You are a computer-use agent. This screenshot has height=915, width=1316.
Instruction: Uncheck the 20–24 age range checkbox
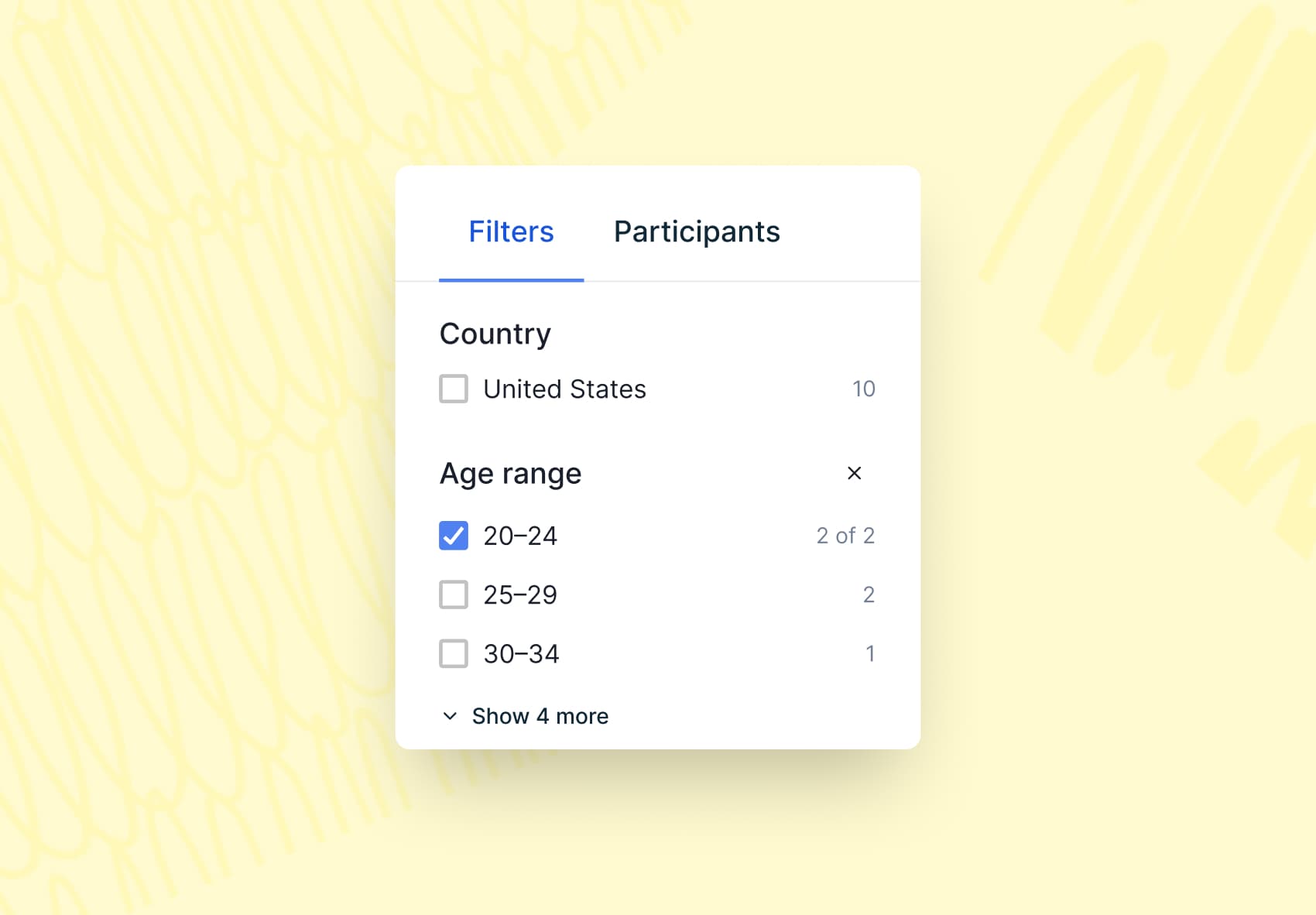(x=454, y=536)
